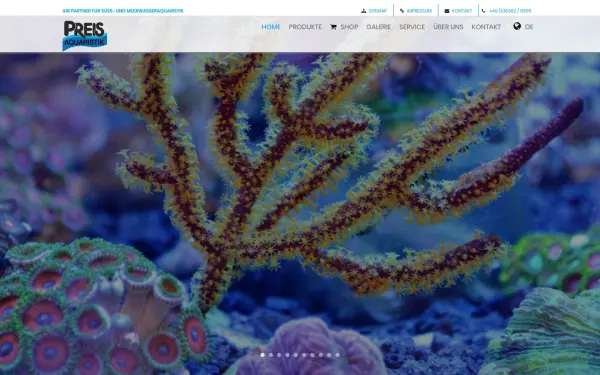Select the ninth slider dot
The width and height of the screenshot is (600, 375).
(x=329, y=355)
